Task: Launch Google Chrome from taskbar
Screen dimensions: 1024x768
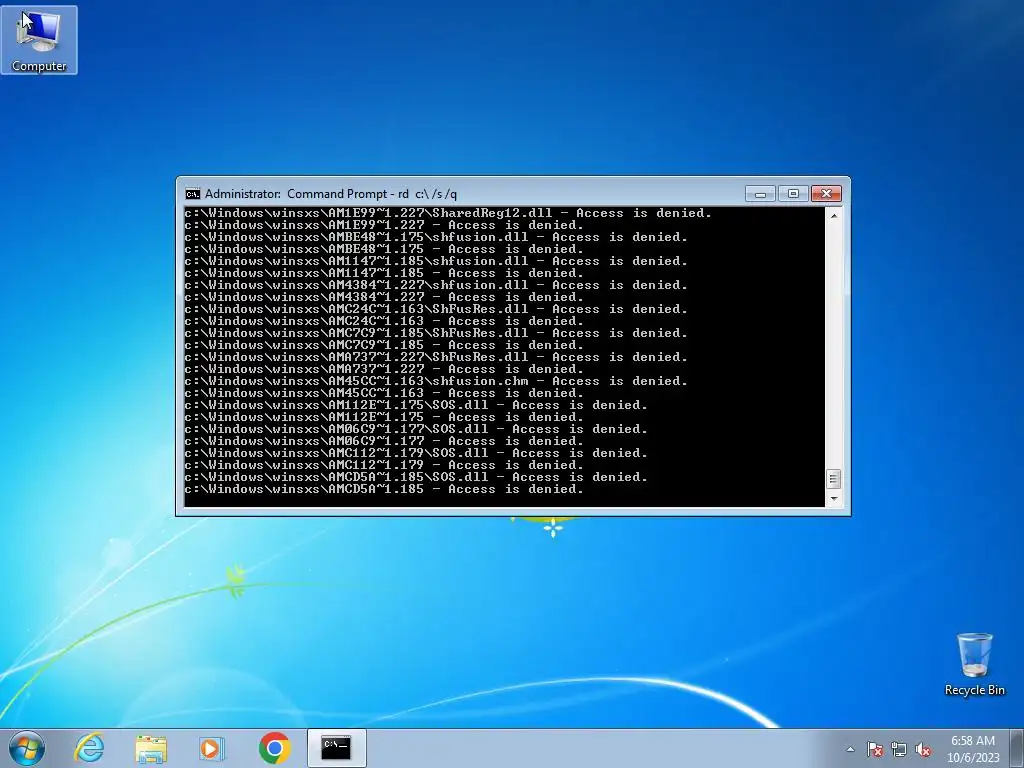Action: (274, 748)
